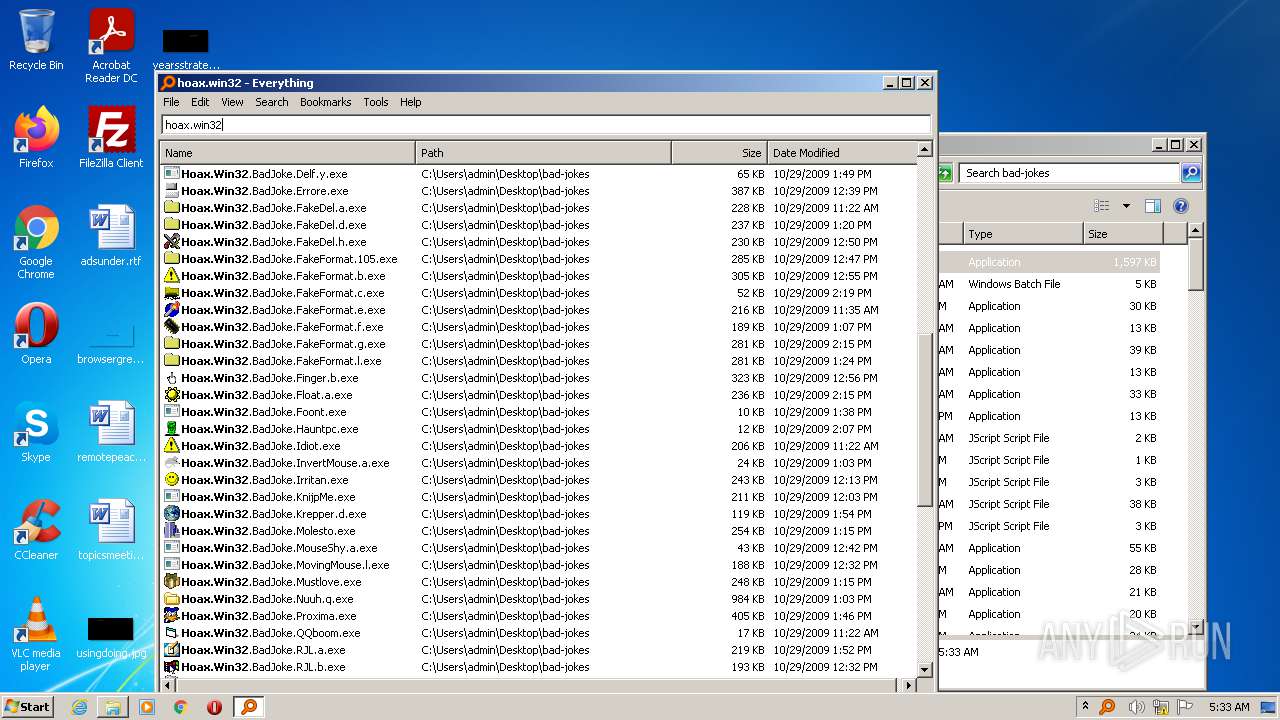
Task: Launch Firefox from the desktop
Action: 36,138
